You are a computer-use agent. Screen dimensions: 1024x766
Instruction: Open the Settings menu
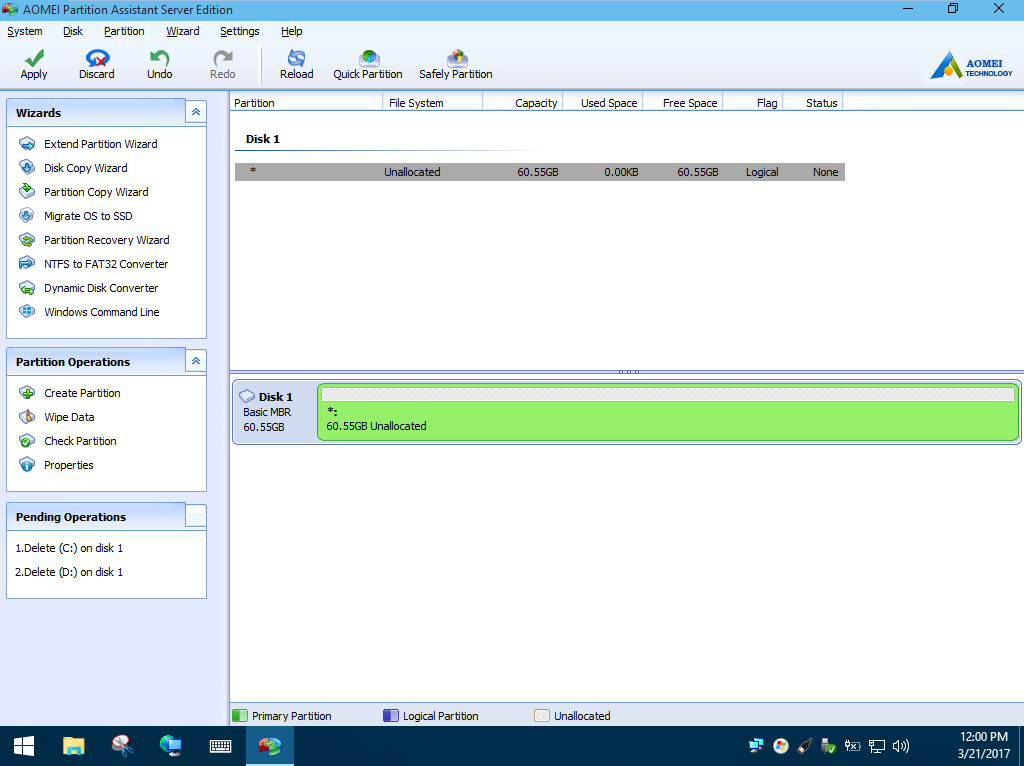click(x=240, y=31)
